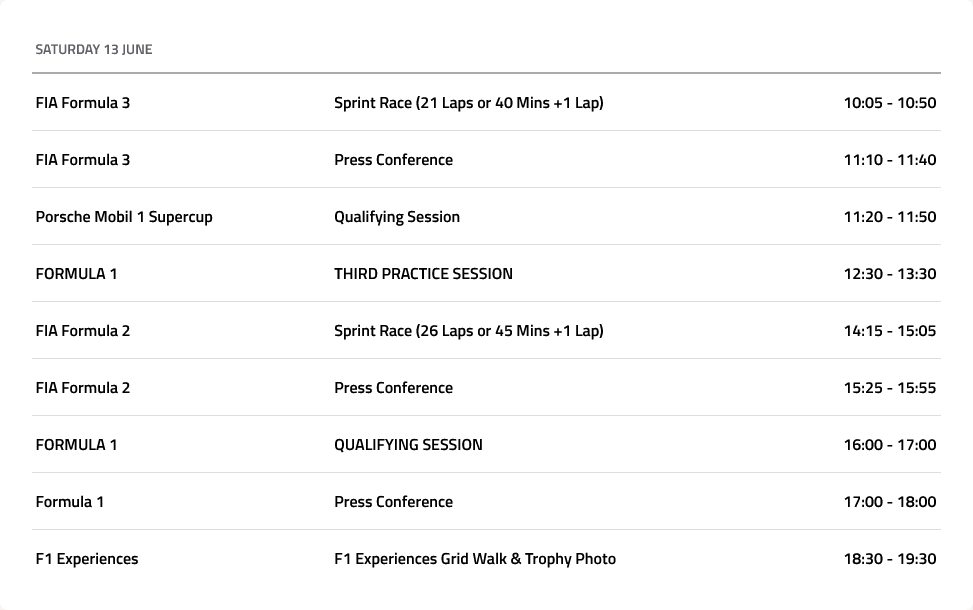Click THIRD PRACTICE SESSION text
Image resolution: width=973 pixels, height=610 pixels.
click(423, 274)
